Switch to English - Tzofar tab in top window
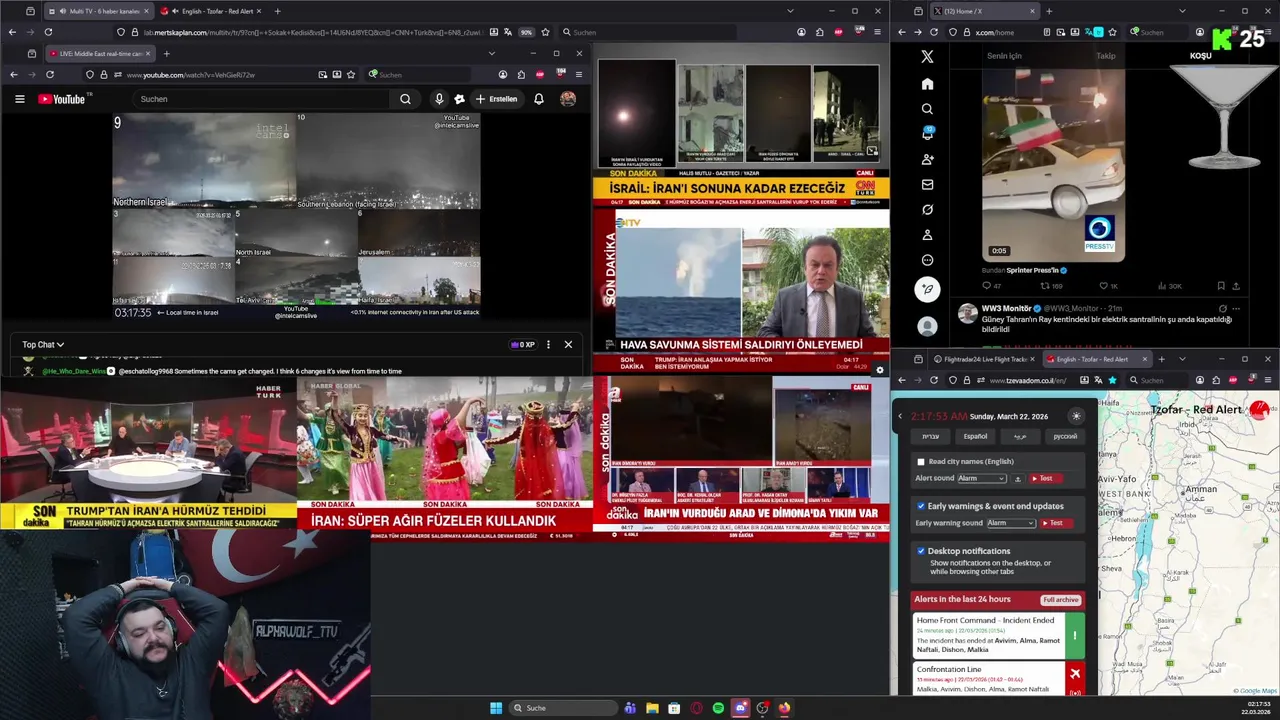This screenshot has height=720, width=1280. click(211, 11)
